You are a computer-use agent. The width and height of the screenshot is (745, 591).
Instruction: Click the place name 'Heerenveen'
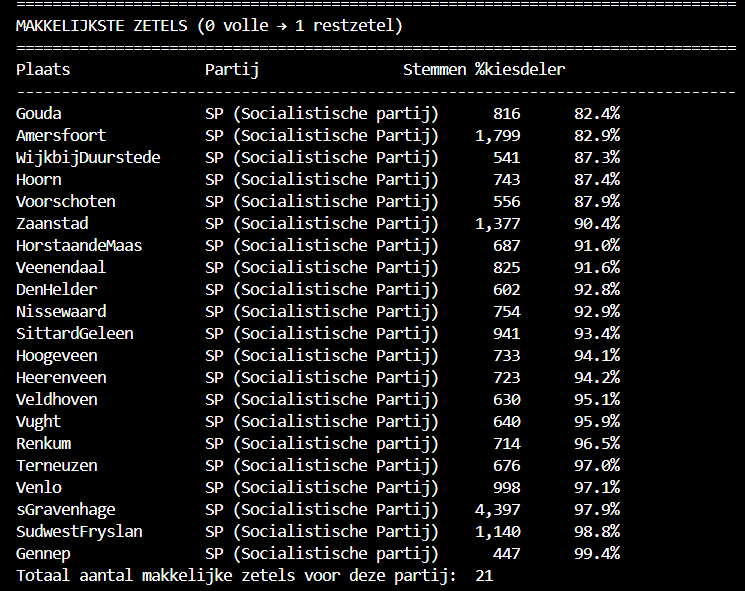point(61,378)
